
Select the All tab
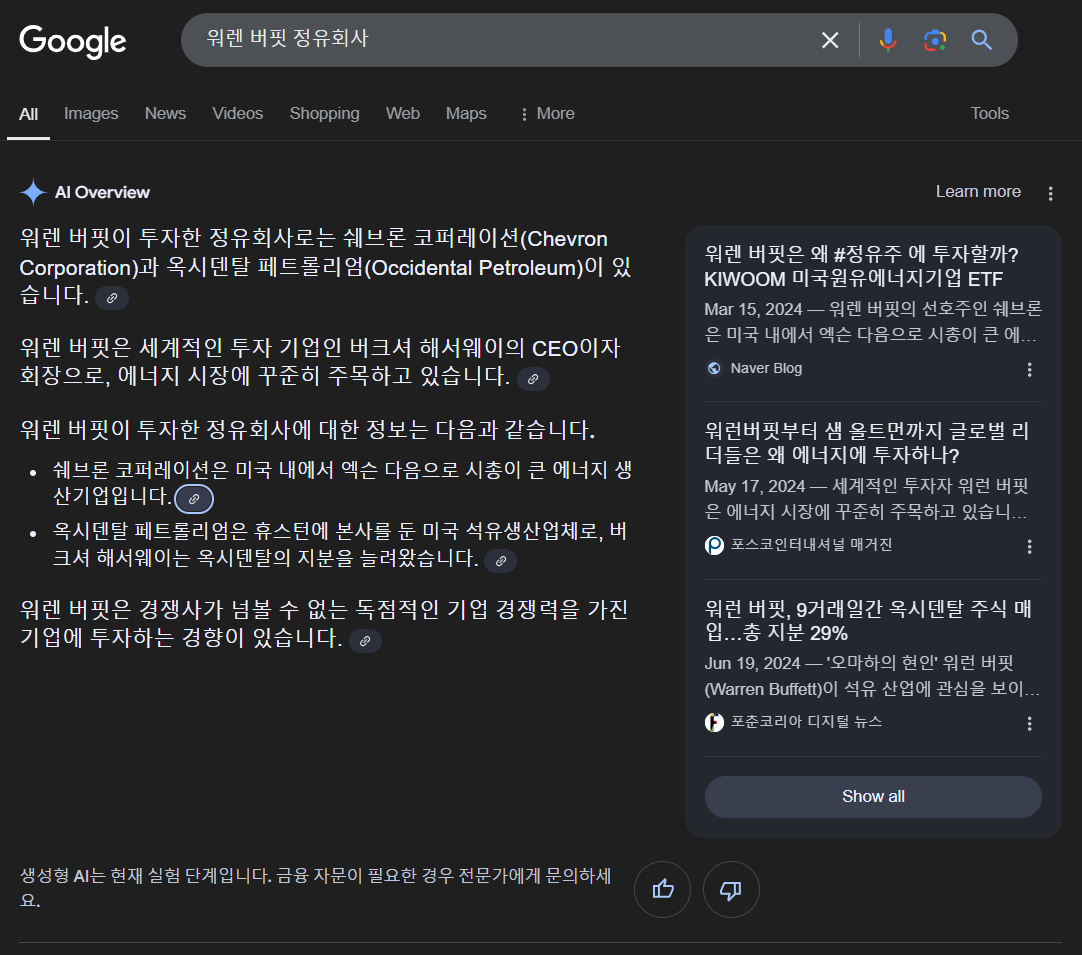[28, 114]
